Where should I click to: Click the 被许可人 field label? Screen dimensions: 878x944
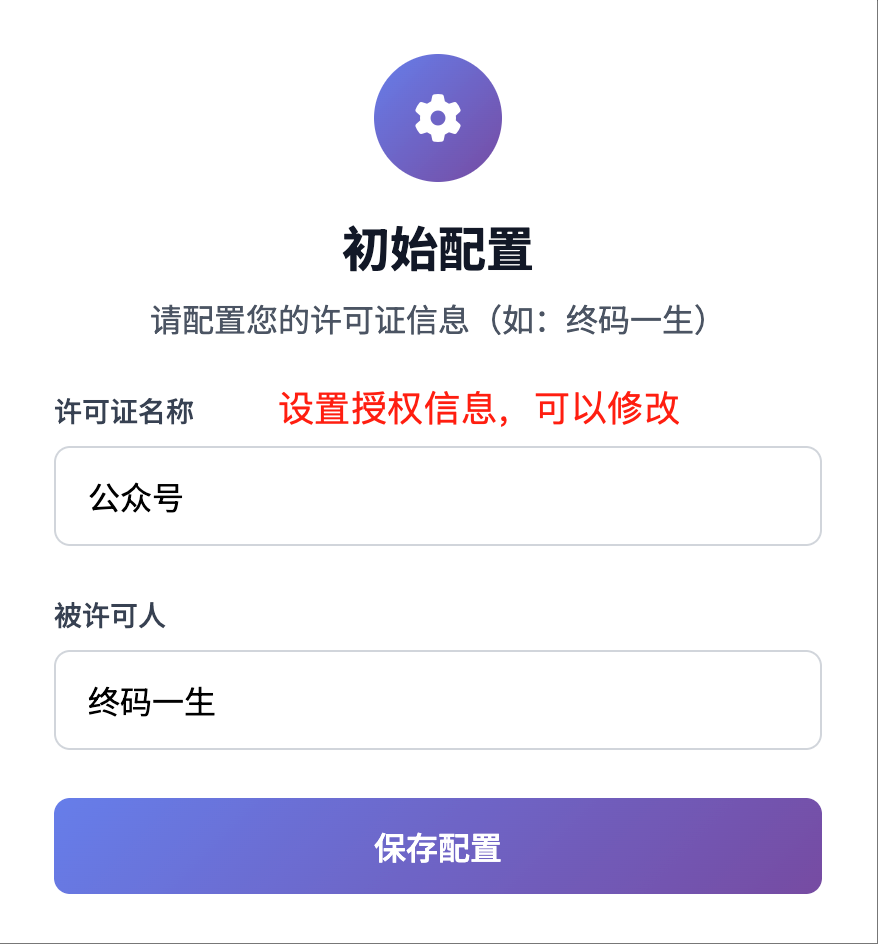[x=110, y=616]
